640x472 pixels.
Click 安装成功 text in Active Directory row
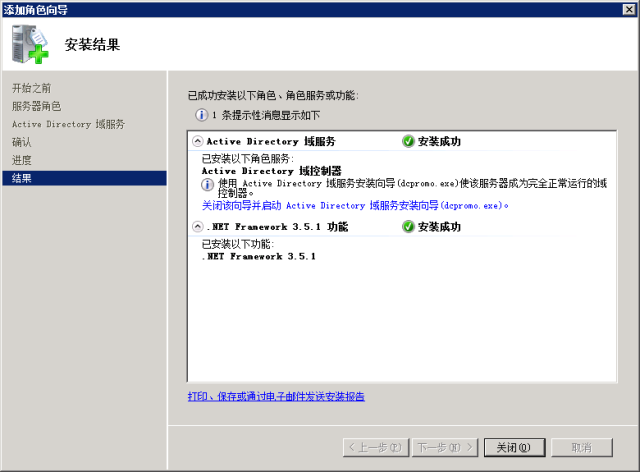pos(439,141)
